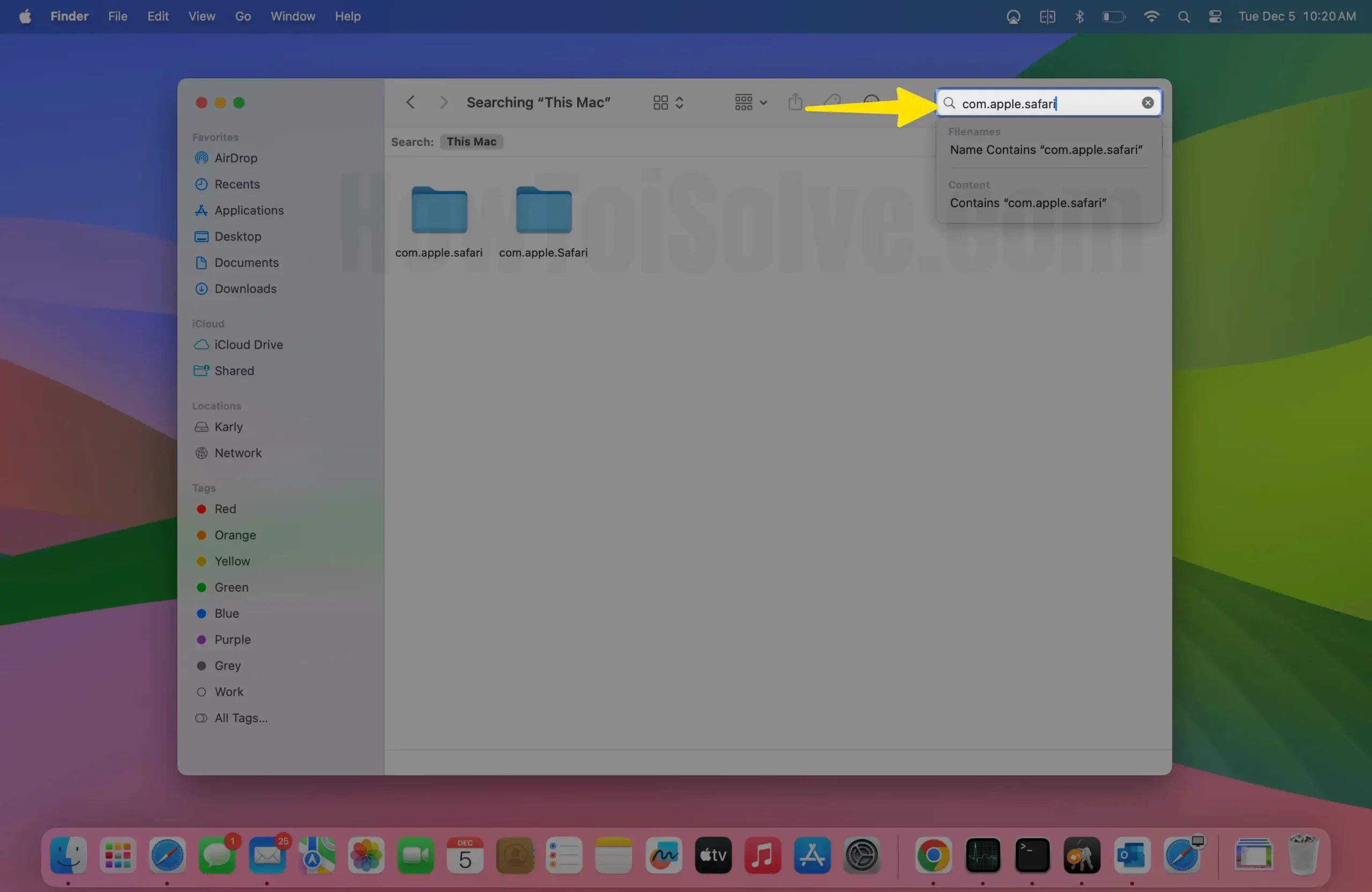Open Control Center from the menu bar
The width and height of the screenshot is (1372, 892).
(x=1214, y=17)
